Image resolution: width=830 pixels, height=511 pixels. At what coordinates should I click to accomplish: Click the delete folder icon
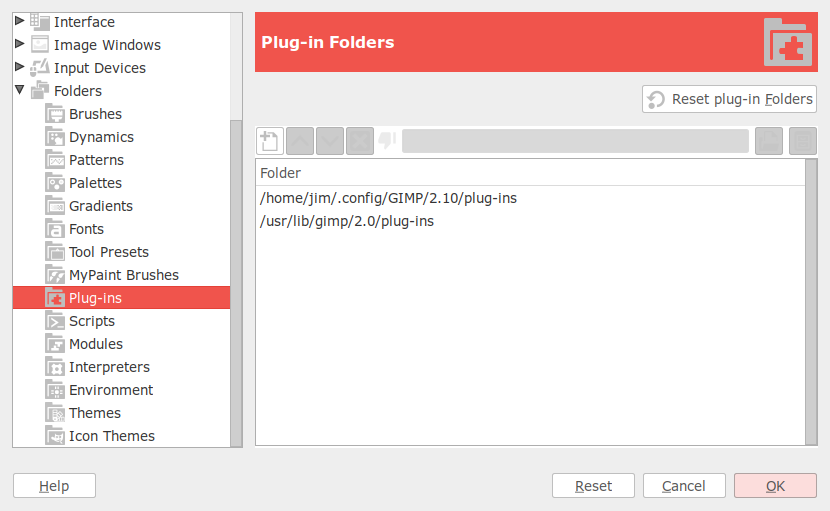pos(360,141)
